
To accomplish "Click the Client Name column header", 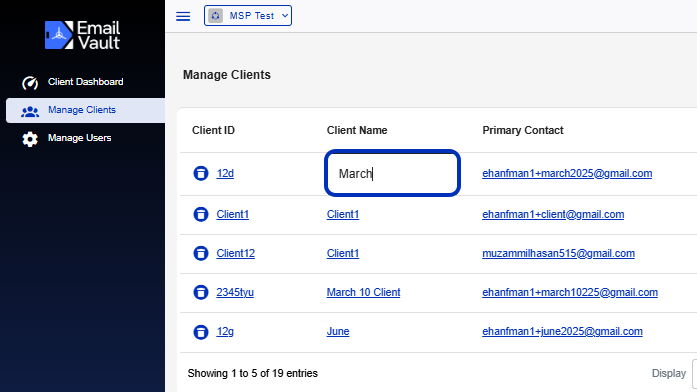I will (x=357, y=130).
